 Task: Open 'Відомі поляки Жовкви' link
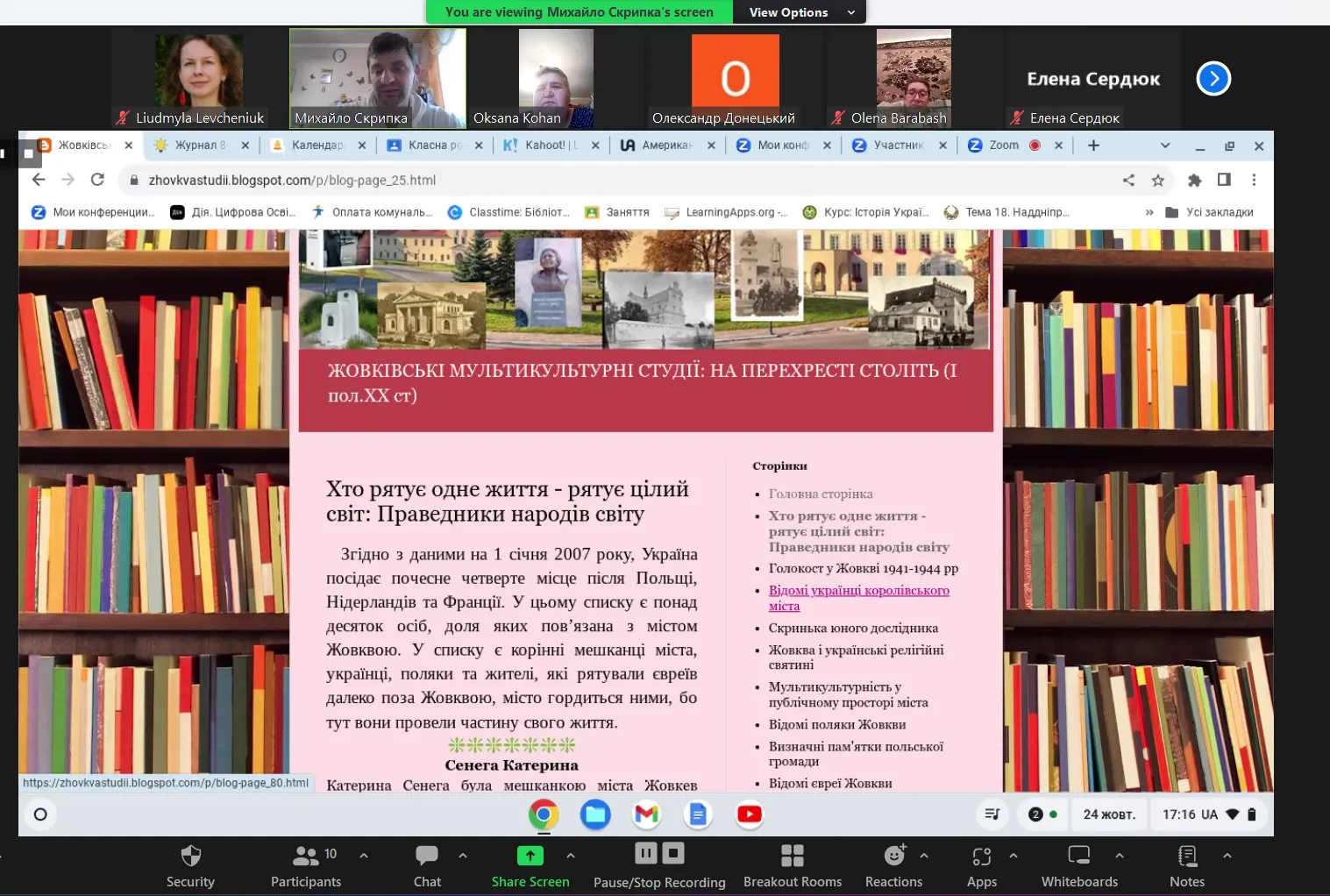[x=837, y=724]
